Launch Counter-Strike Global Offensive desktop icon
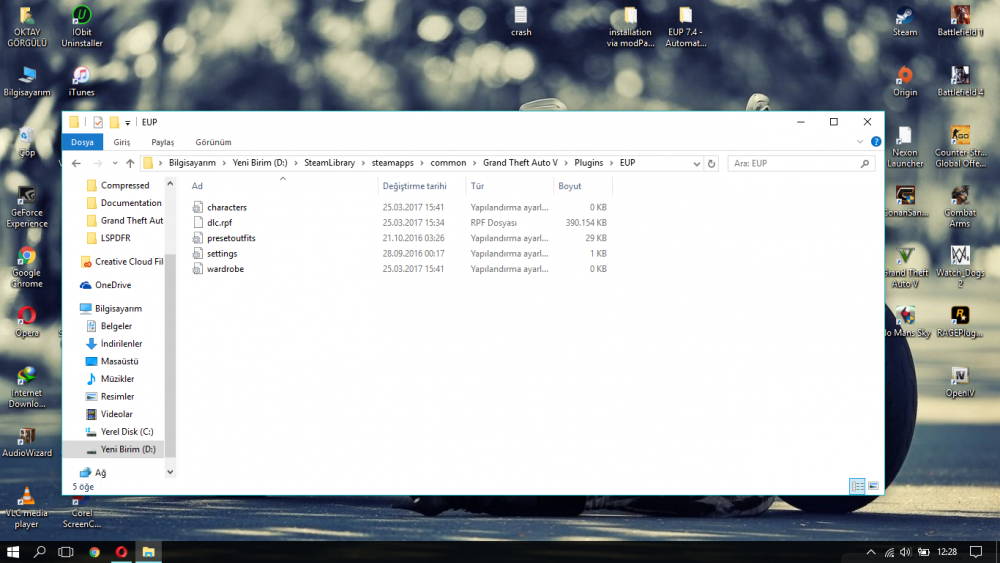1000x563 pixels. tap(960, 147)
